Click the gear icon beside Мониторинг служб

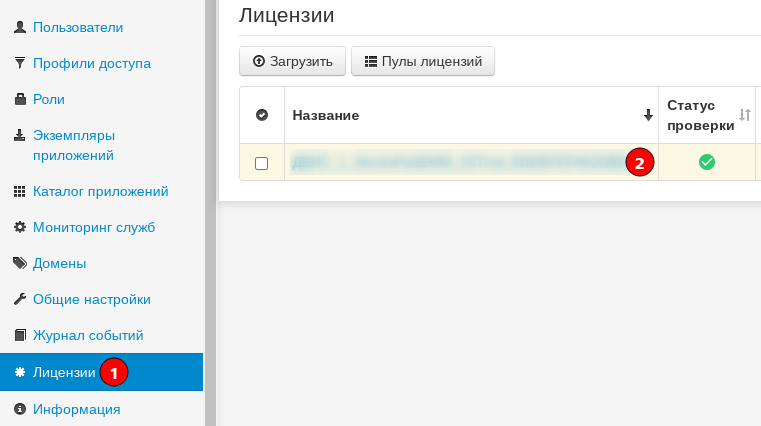(x=19, y=227)
